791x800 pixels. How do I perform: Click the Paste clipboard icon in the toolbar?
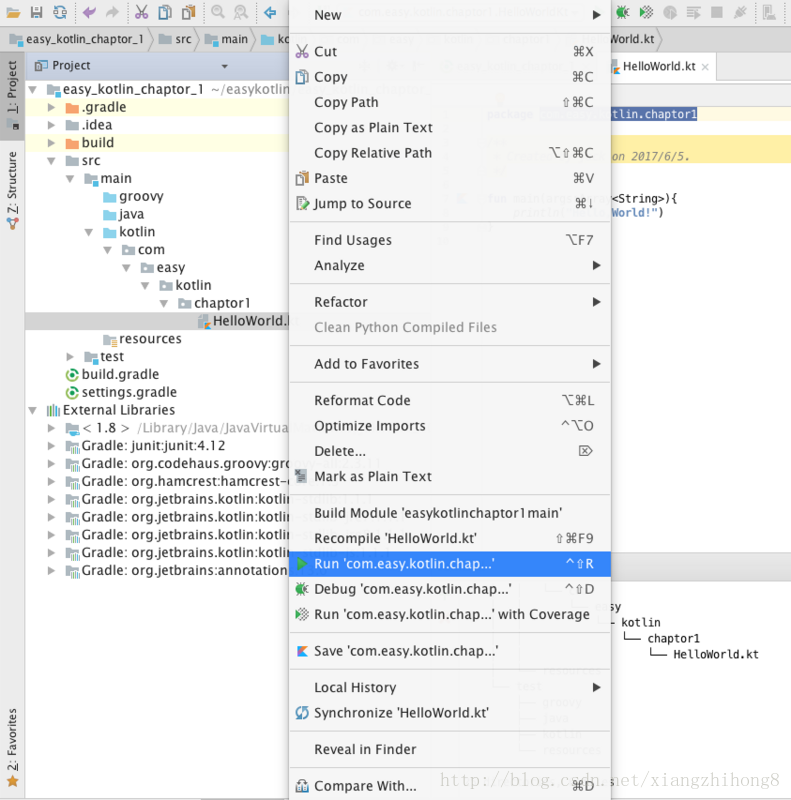pyautogui.click(x=189, y=12)
